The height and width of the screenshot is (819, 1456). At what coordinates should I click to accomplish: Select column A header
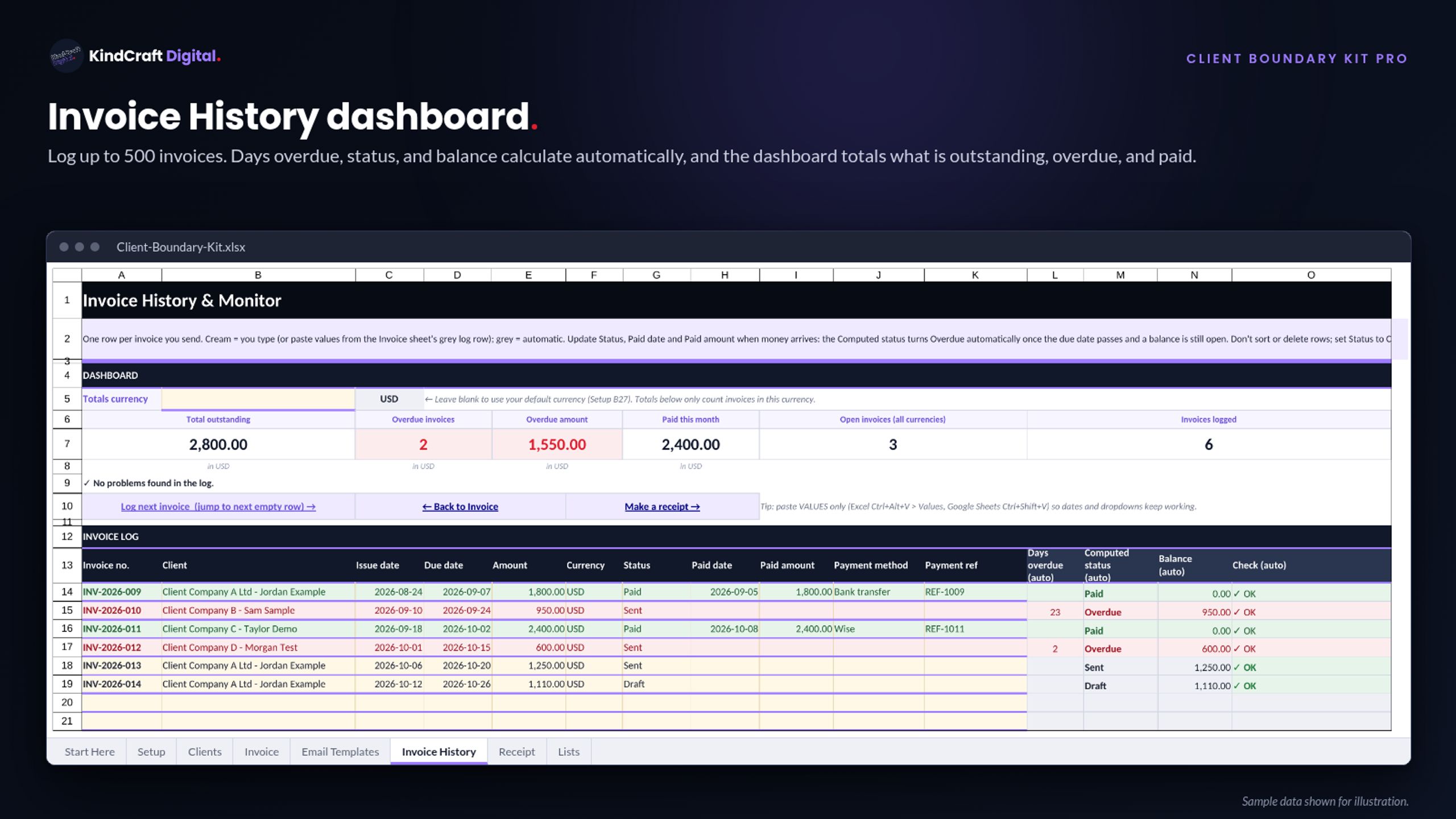tap(121, 275)
